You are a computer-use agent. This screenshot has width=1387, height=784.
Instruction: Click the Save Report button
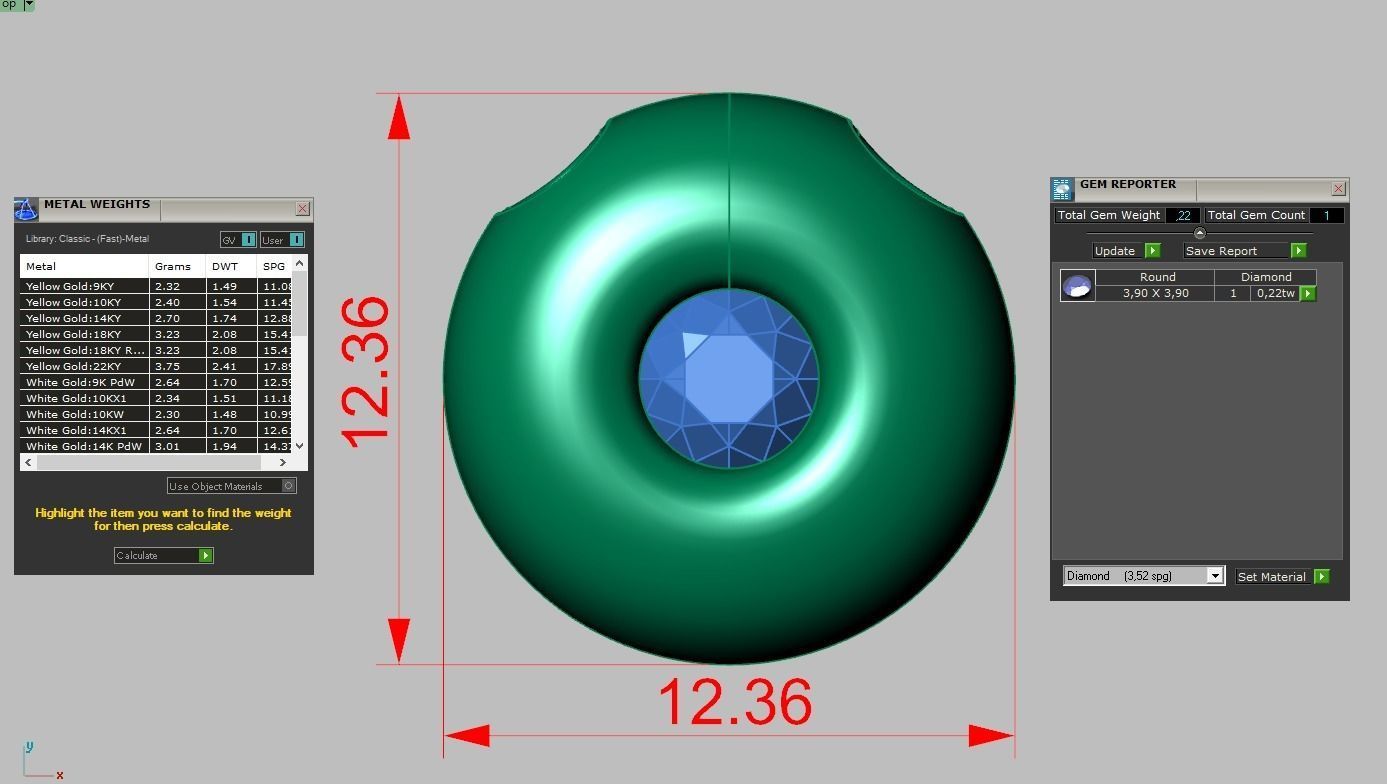point(1245,251)
